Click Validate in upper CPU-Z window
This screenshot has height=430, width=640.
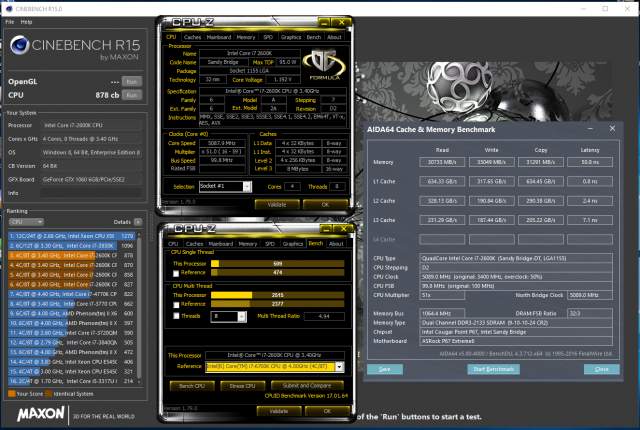click(277, 204)
